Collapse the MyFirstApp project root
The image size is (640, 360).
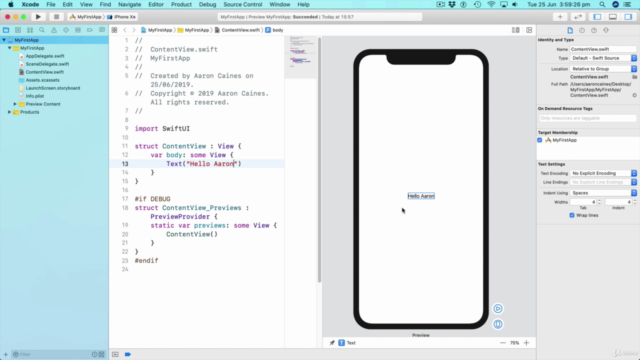coord(4,40)
